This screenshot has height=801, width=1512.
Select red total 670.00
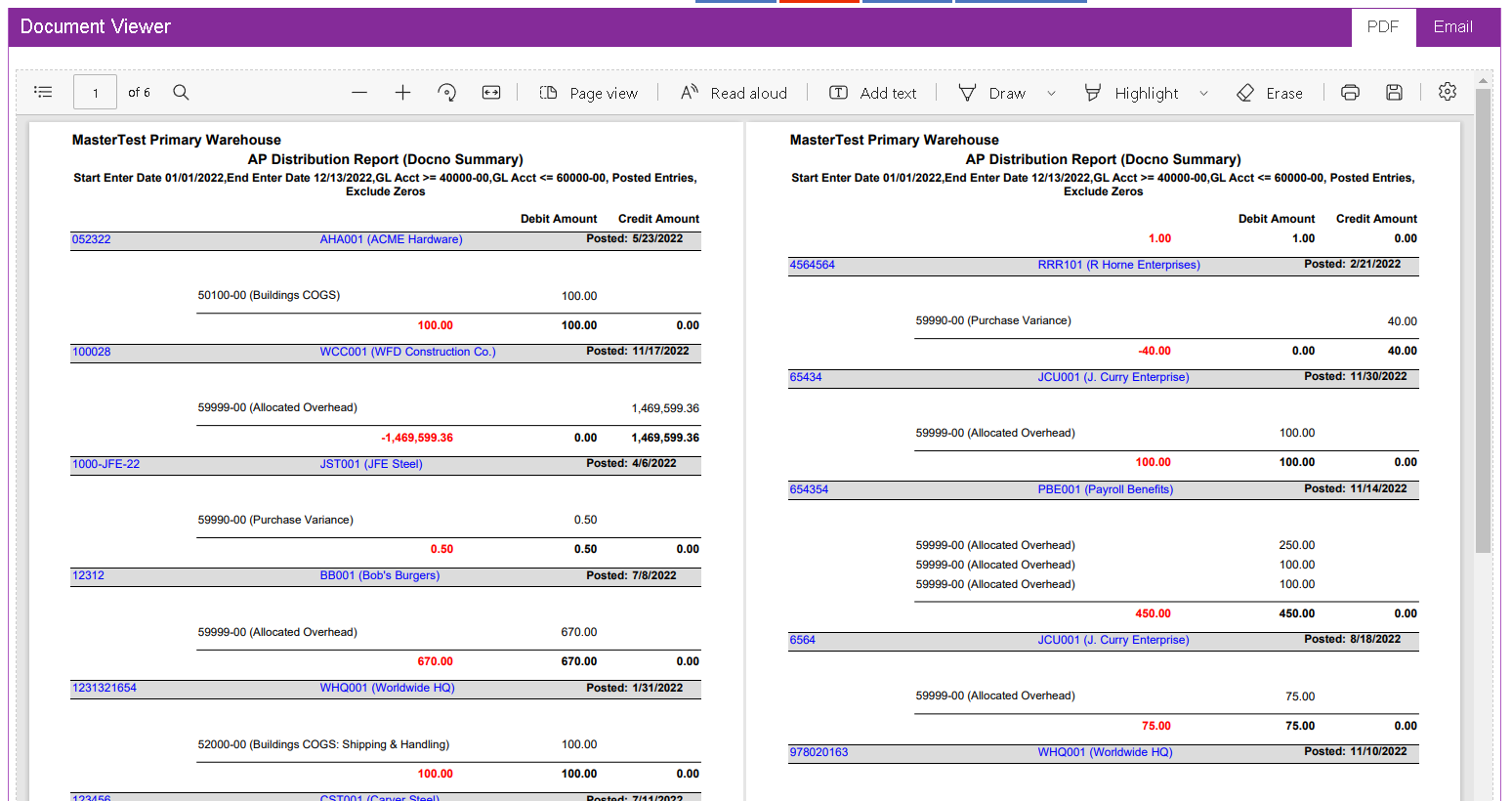point(436,661)
